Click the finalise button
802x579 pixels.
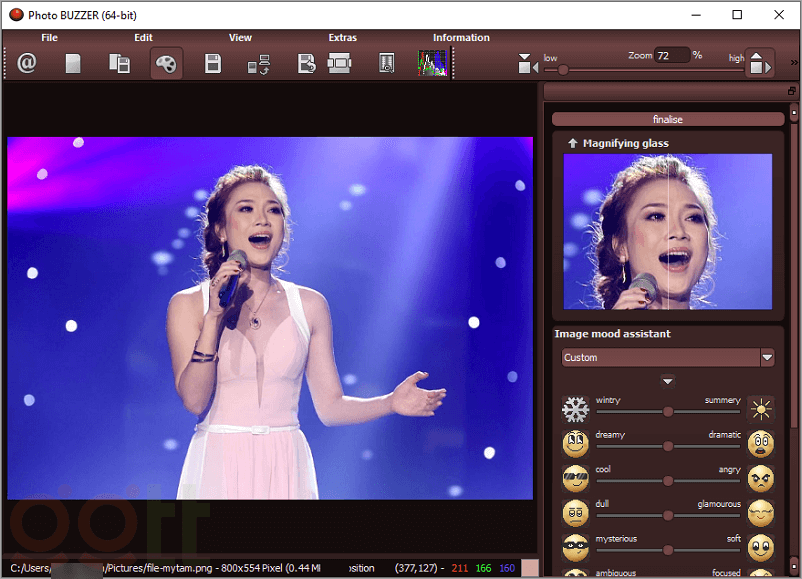(x=667, y=119)
